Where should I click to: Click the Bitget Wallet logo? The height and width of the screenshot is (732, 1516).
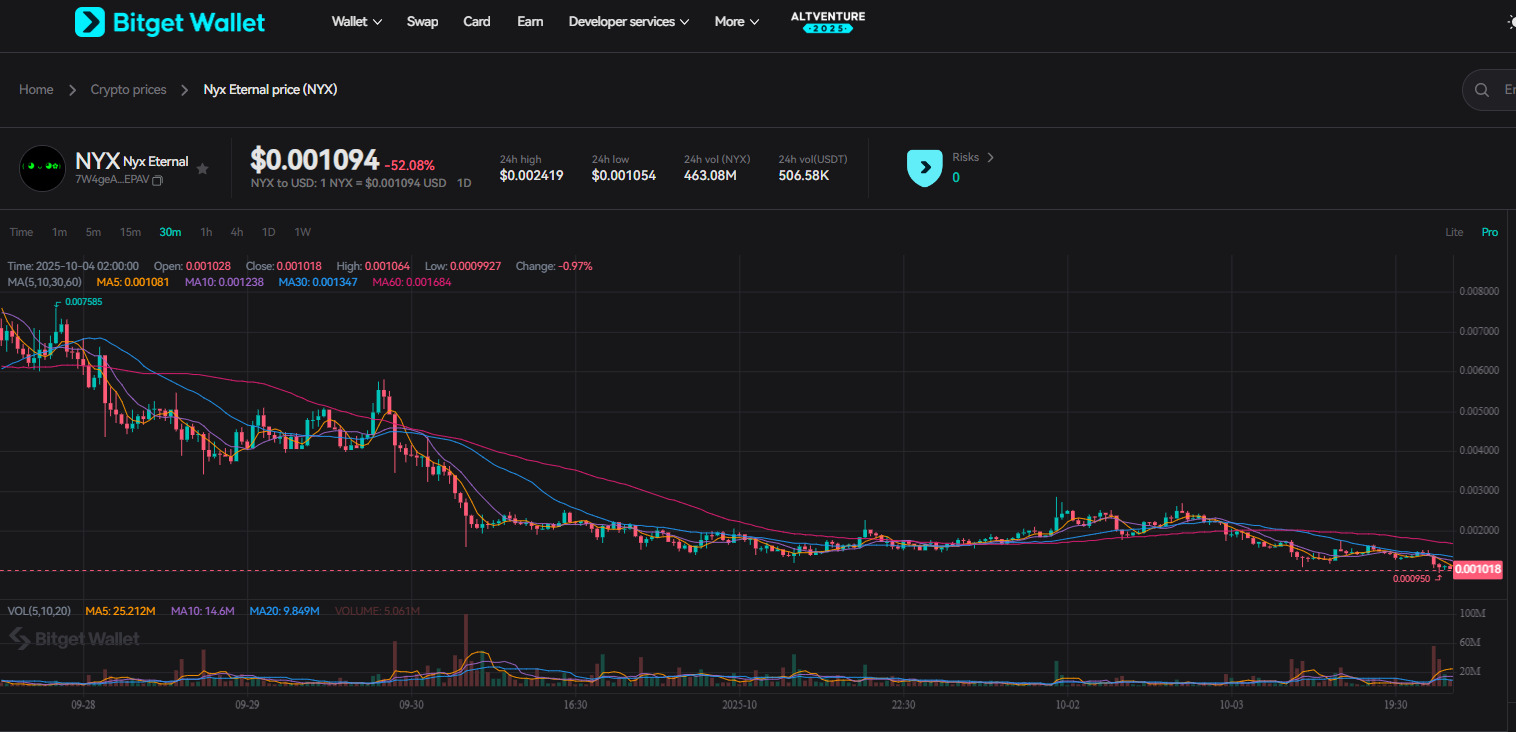pos(170,22)
